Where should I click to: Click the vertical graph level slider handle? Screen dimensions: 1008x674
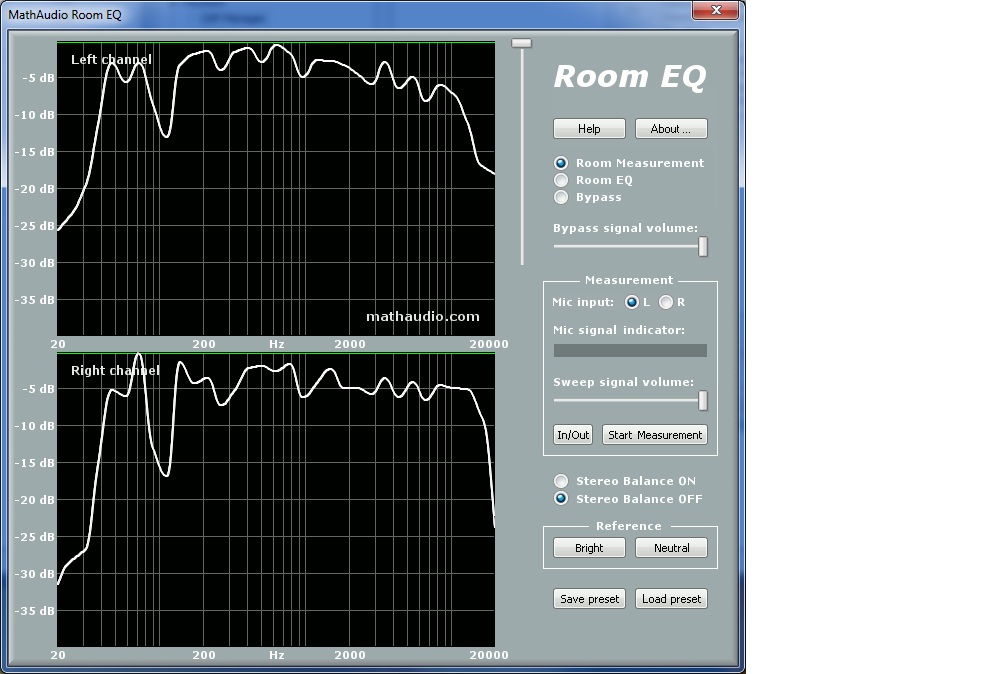(521, 43)
